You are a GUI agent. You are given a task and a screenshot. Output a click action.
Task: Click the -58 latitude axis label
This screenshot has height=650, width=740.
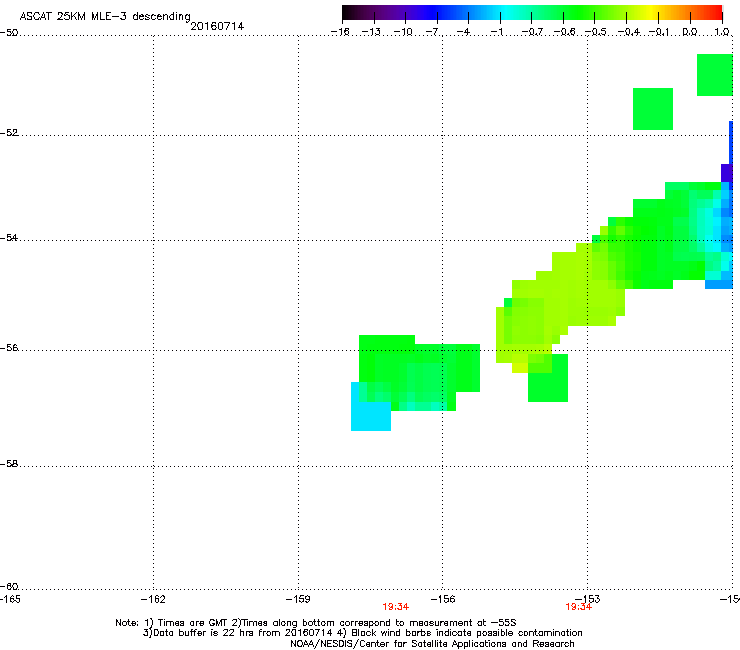pyautogui.click(x=9, y=464)
